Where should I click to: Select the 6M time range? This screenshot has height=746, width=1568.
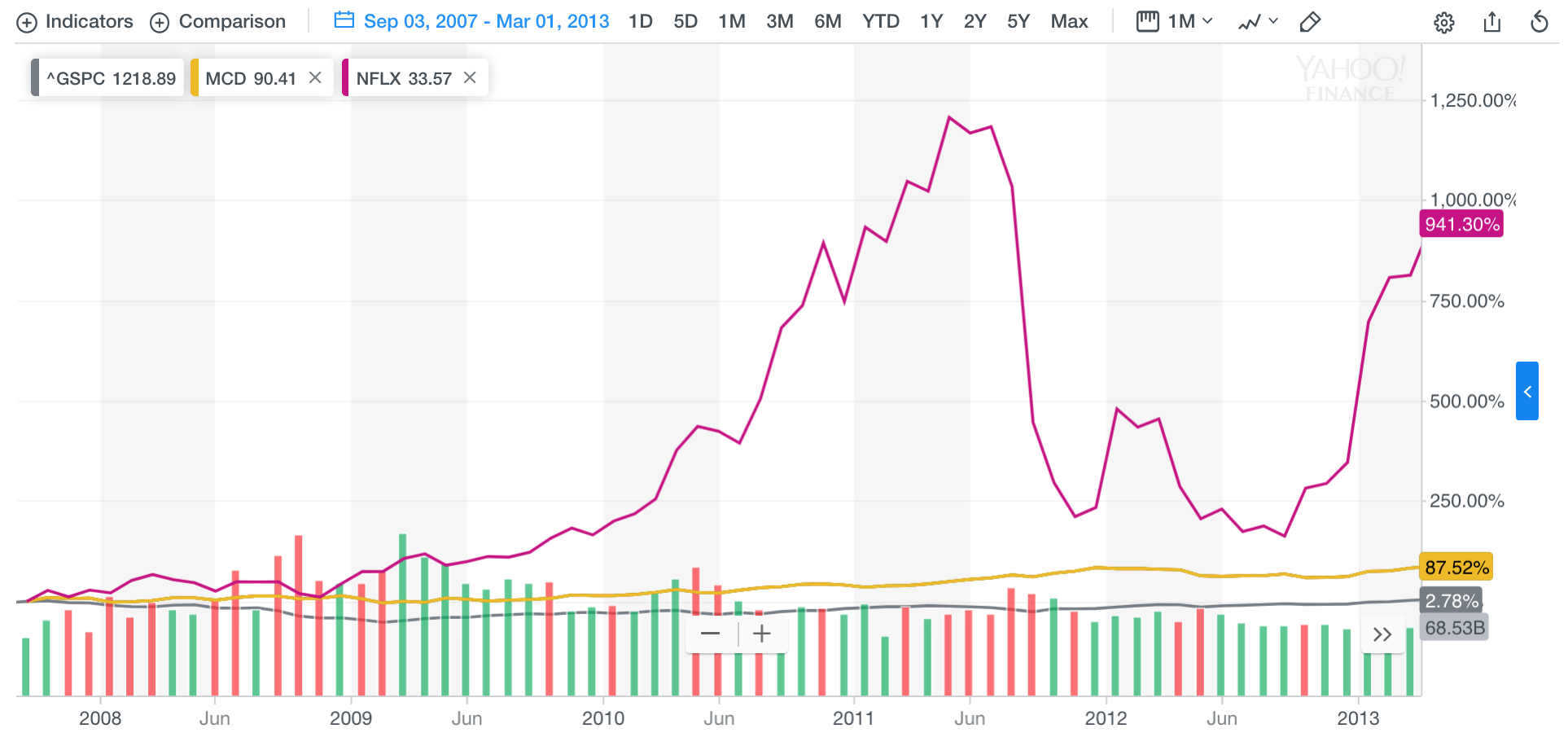coord(828,21)
